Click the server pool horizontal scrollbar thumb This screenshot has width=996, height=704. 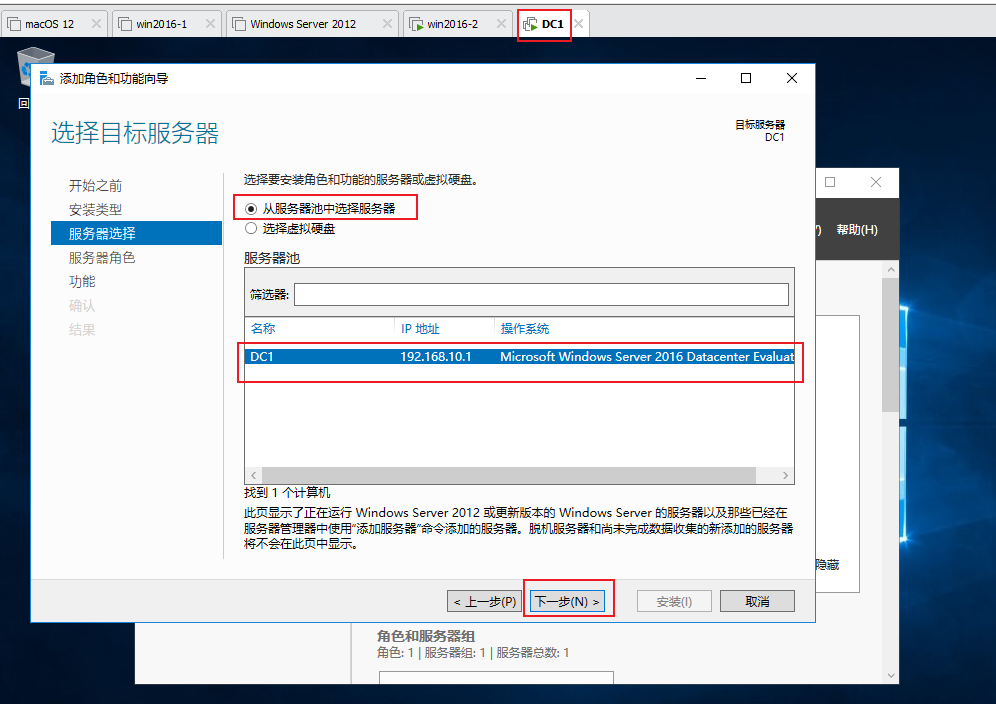(509, 475)
